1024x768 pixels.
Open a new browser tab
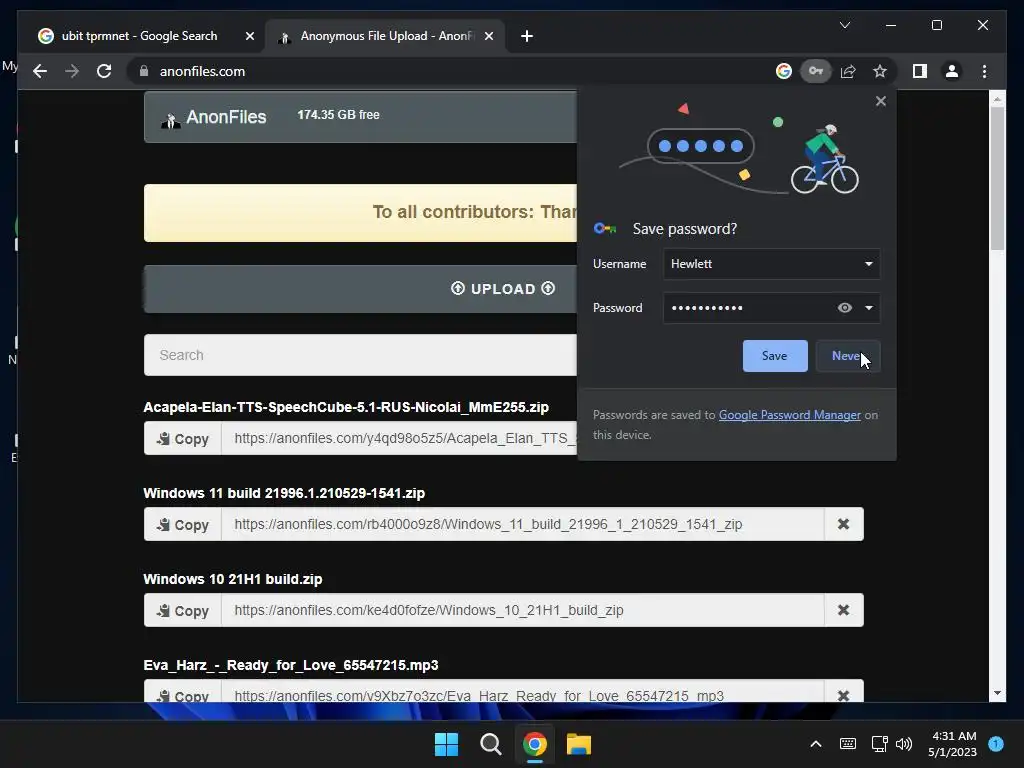click(x=527, y=36)
